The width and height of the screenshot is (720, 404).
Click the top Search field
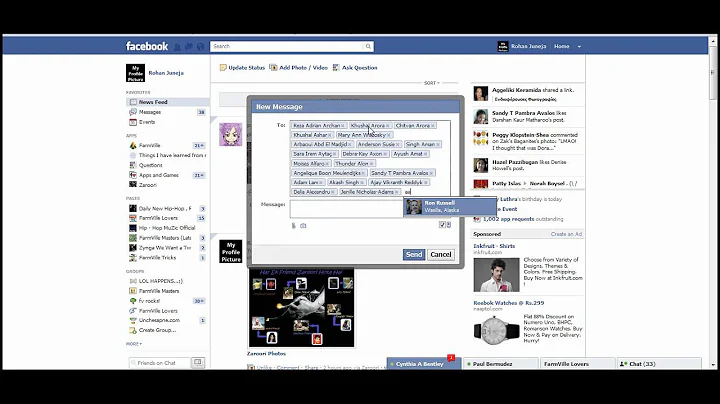tap(287, 46)
